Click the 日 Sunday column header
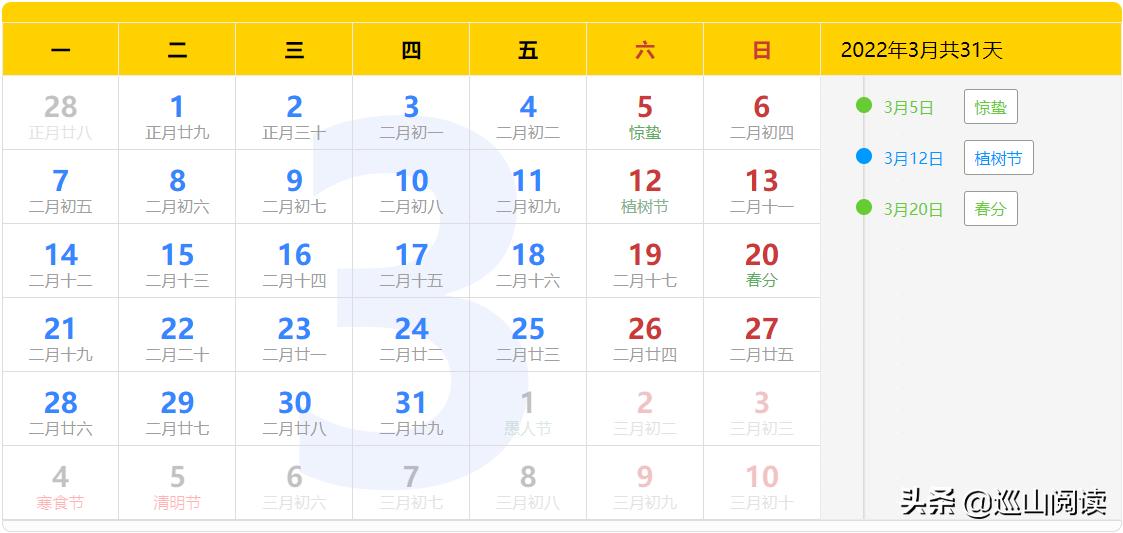The width and height of the screenshot is (1123, 533). coord(762,49)
